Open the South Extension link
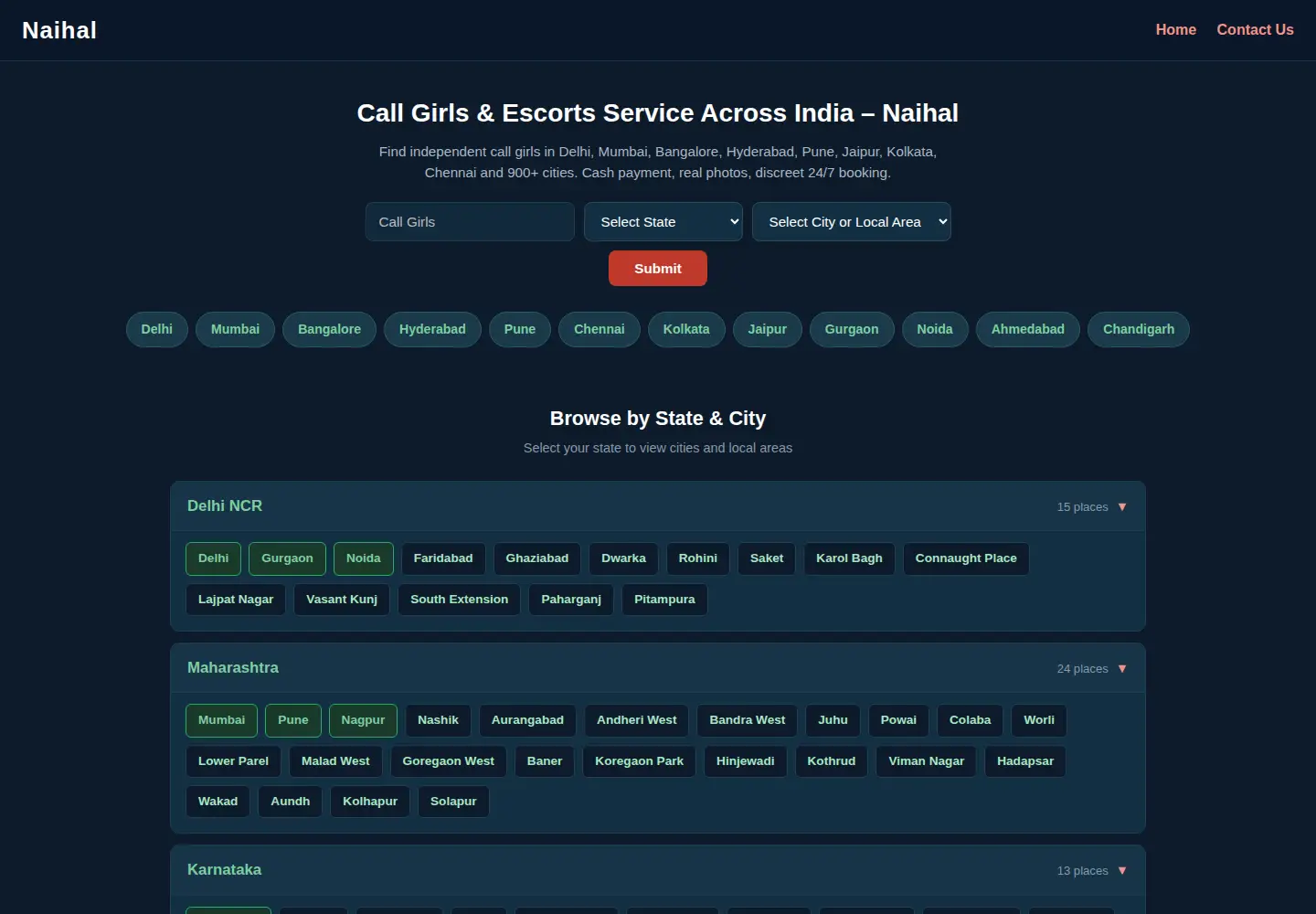 point(460,600)
